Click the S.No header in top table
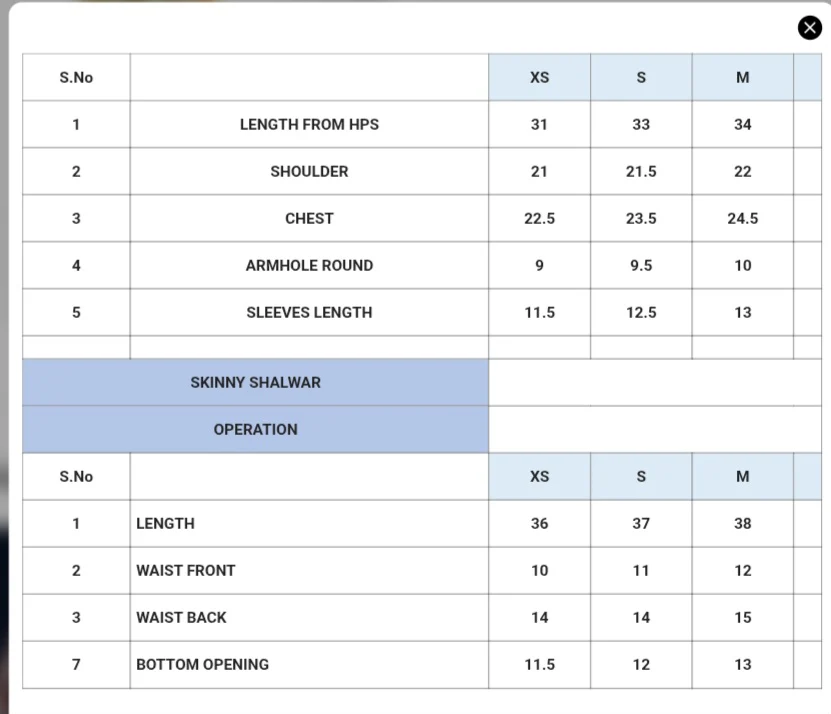 [76, 77]
